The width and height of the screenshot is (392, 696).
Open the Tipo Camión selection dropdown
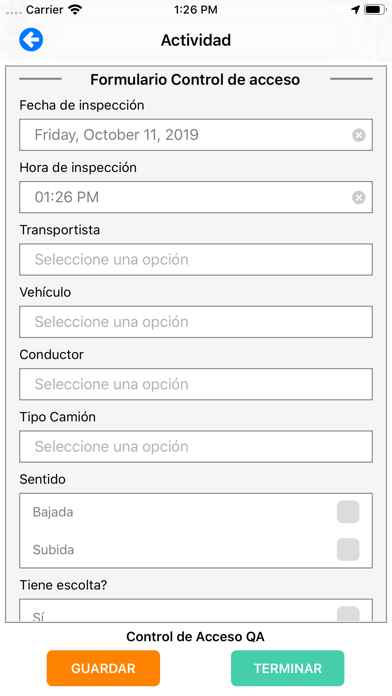(x=196, y=446)
